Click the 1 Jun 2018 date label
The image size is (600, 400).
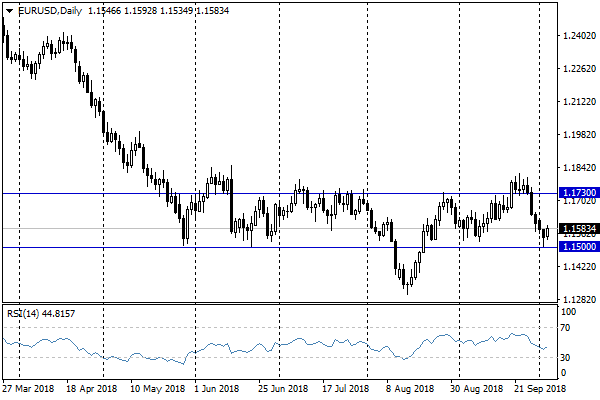pos(216,387)
